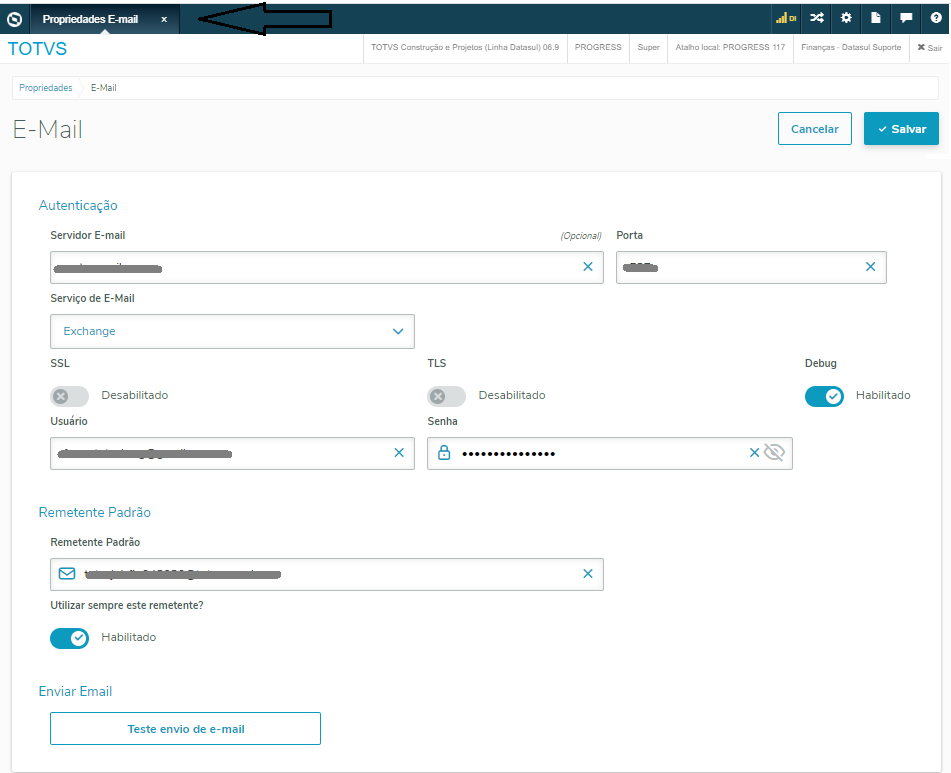Click the SSL Desabilitado status text
Screen dimensions: 951x773
135,395
